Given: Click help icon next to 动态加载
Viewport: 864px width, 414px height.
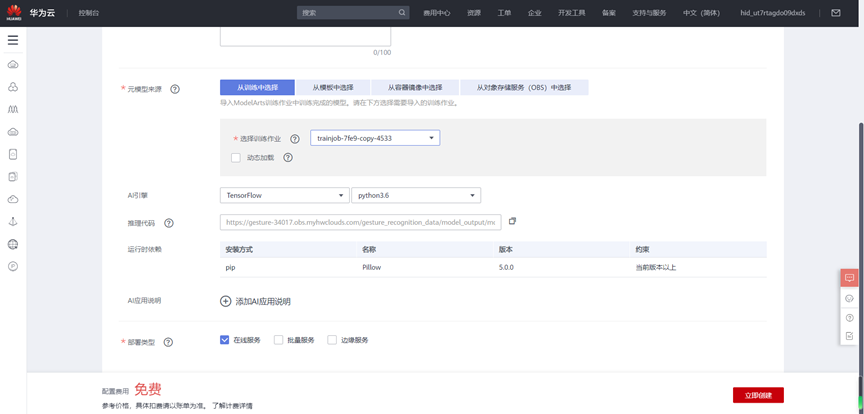Looking at the screenshot, I should click(288, 158).
